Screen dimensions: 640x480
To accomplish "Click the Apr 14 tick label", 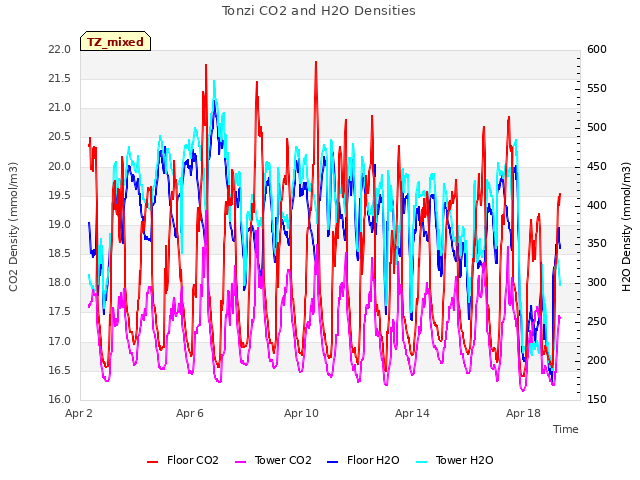I will pyautogui.click(x=412, y=413).
